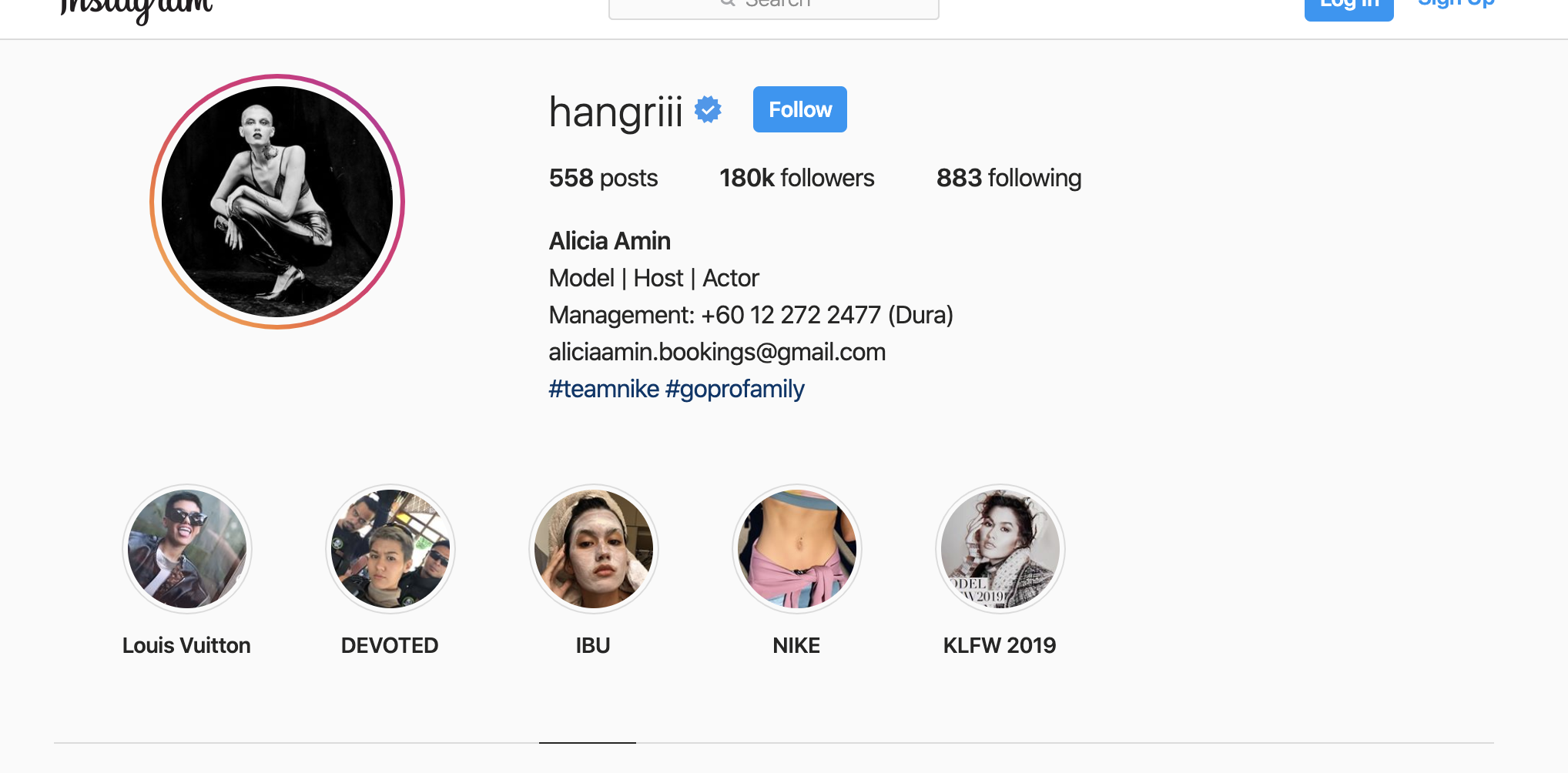The height and width of the screenshot is (773, 1568).
Task: Open the DEVOTED story highlight
Action: (x=390, y=549)
